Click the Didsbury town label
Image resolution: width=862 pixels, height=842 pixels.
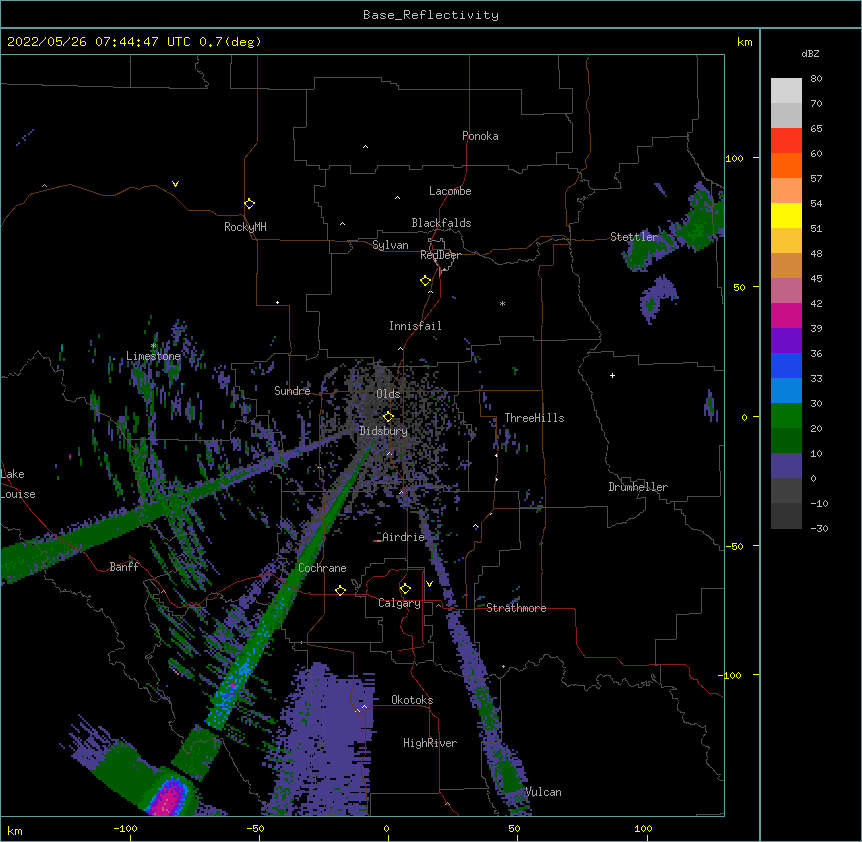pyautogui.click(x=383, y=431)
